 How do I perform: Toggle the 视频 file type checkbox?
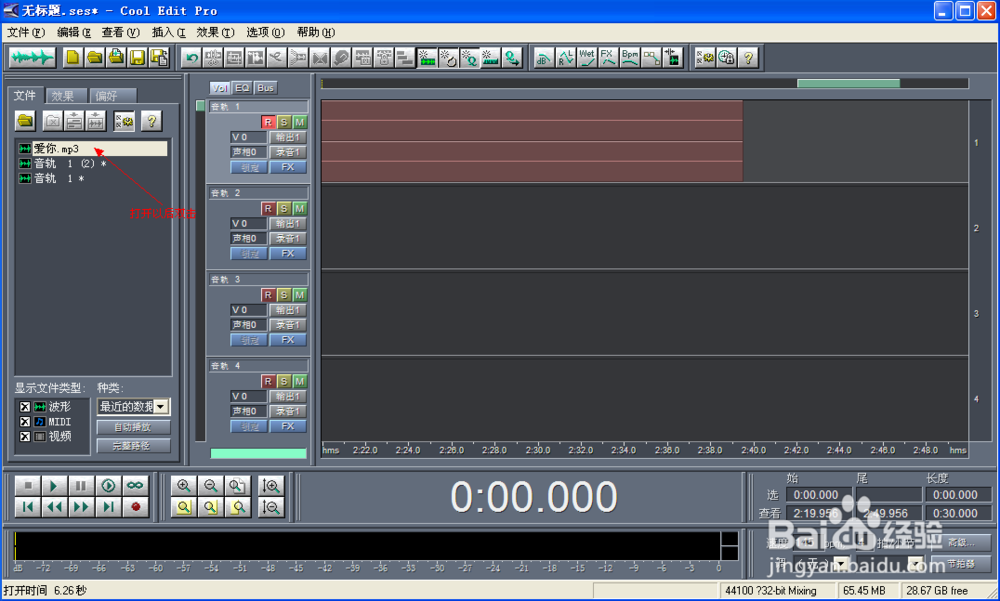25,436
